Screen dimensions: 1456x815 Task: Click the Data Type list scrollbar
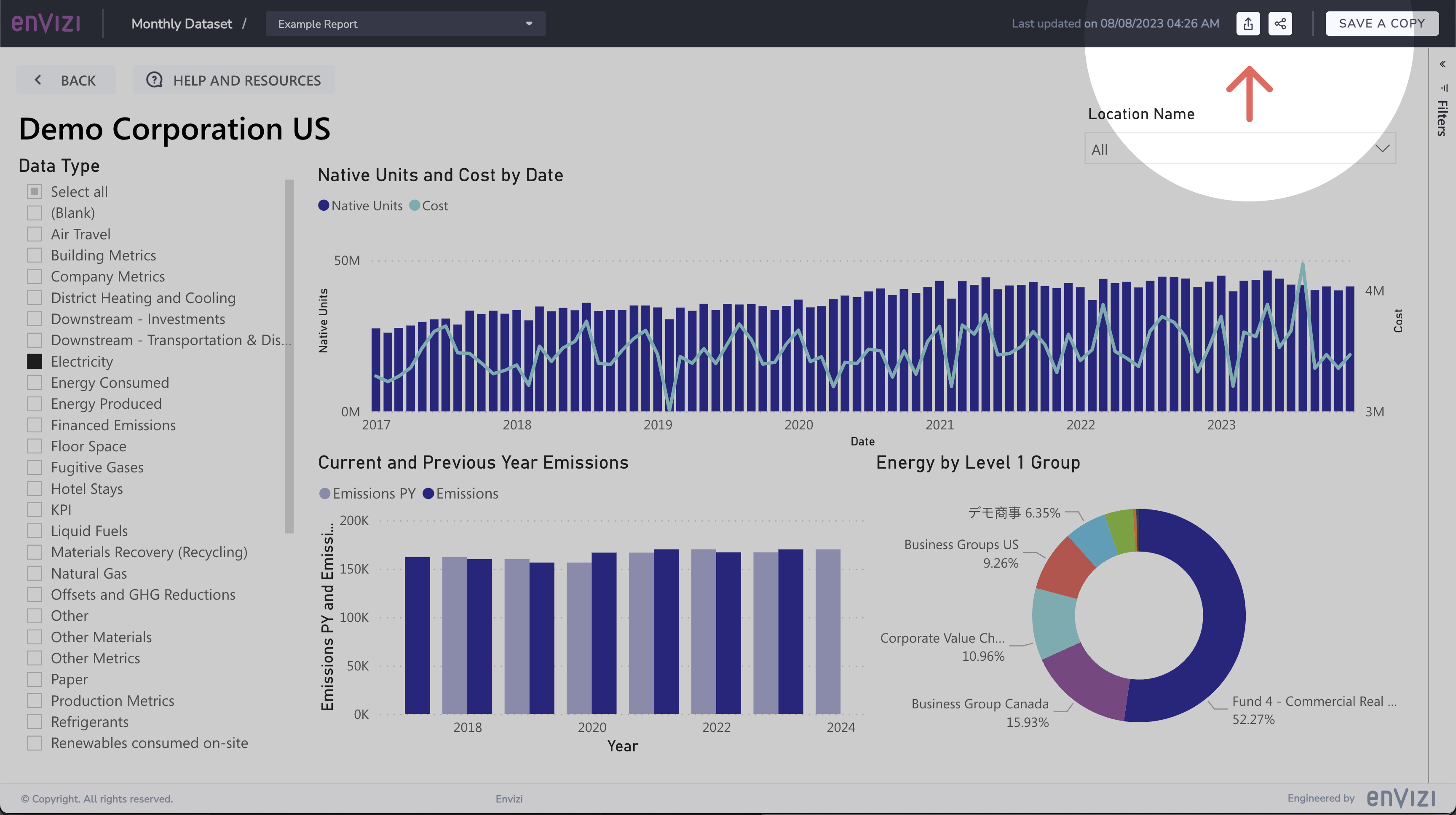[x=289, y=356]
